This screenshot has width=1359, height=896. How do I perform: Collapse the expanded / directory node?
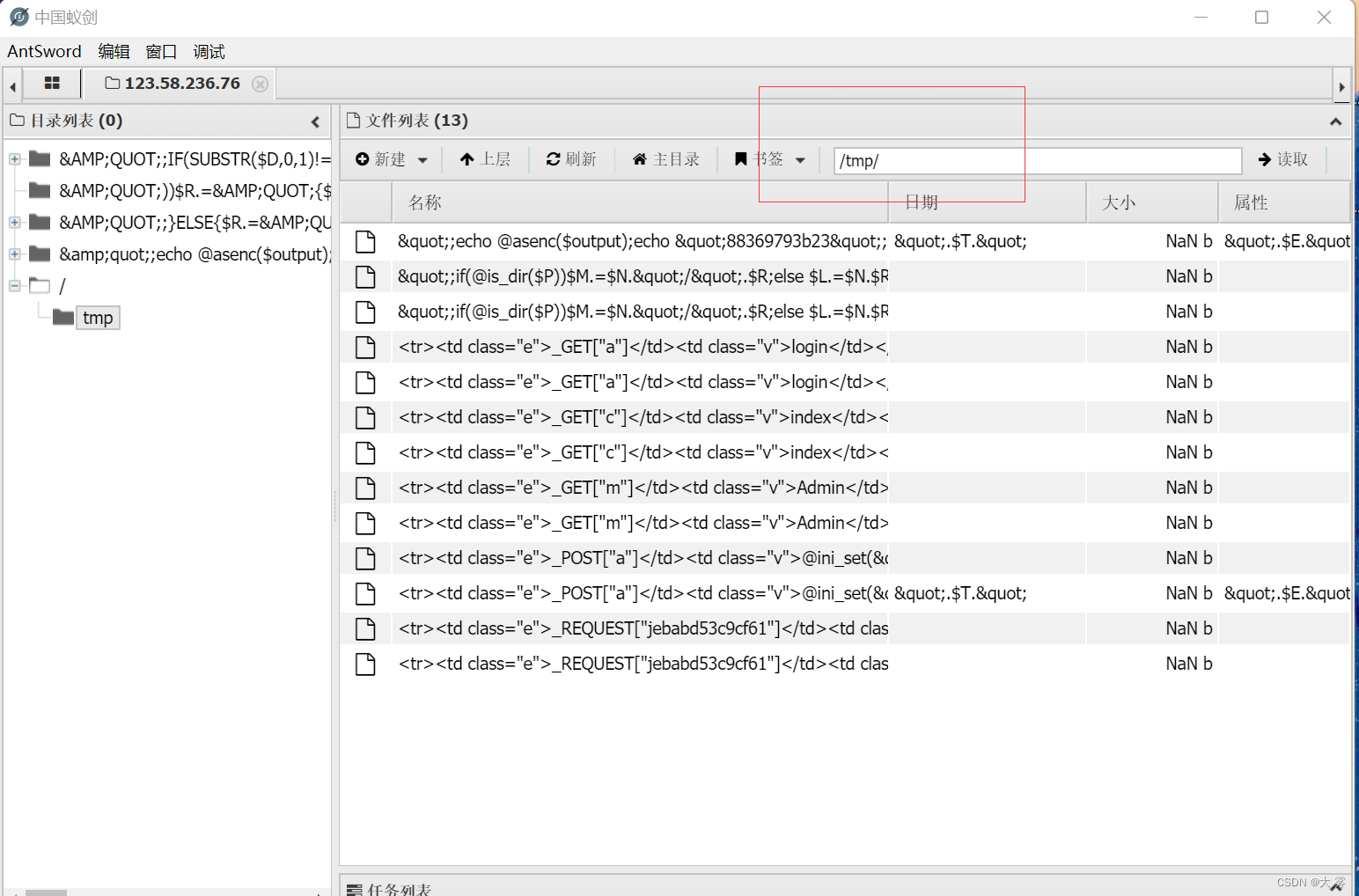pyautogui.click(x=13, y=285)
